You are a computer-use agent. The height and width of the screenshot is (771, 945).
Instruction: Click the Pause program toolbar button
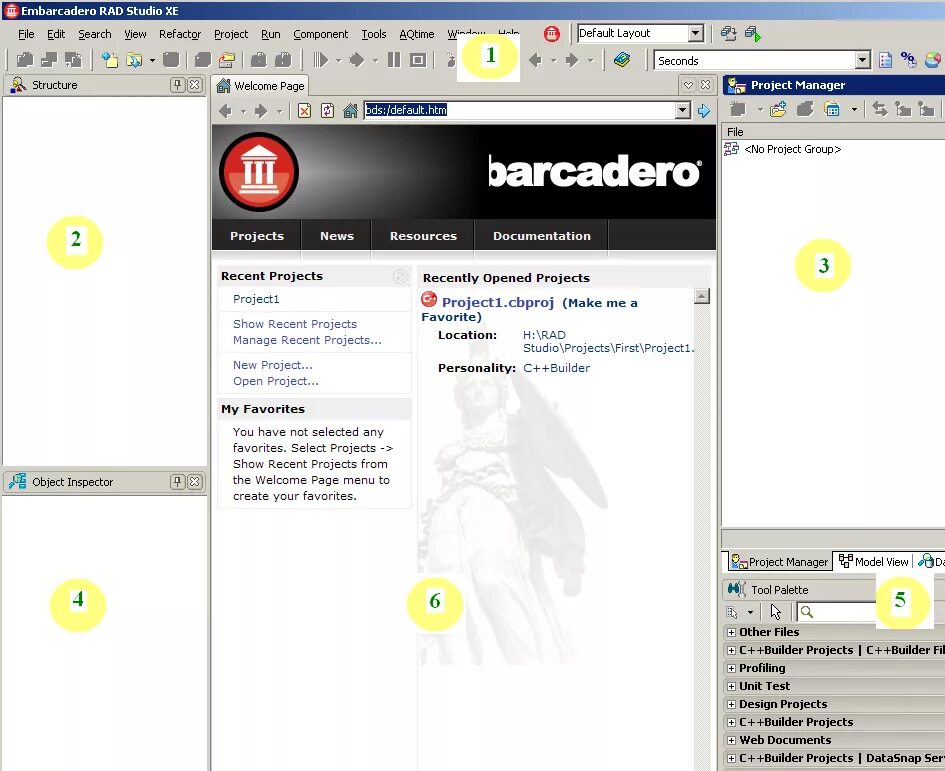(394, 60)
